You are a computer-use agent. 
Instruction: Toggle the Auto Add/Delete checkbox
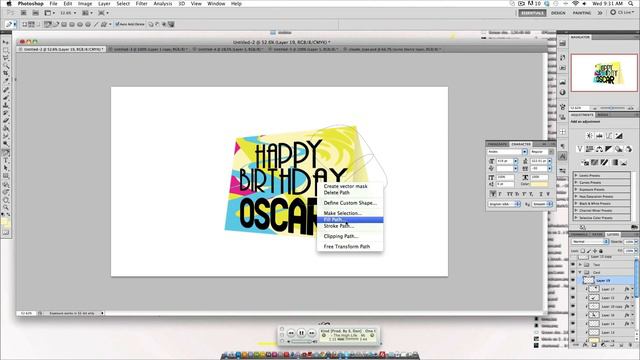coord(117,24)
